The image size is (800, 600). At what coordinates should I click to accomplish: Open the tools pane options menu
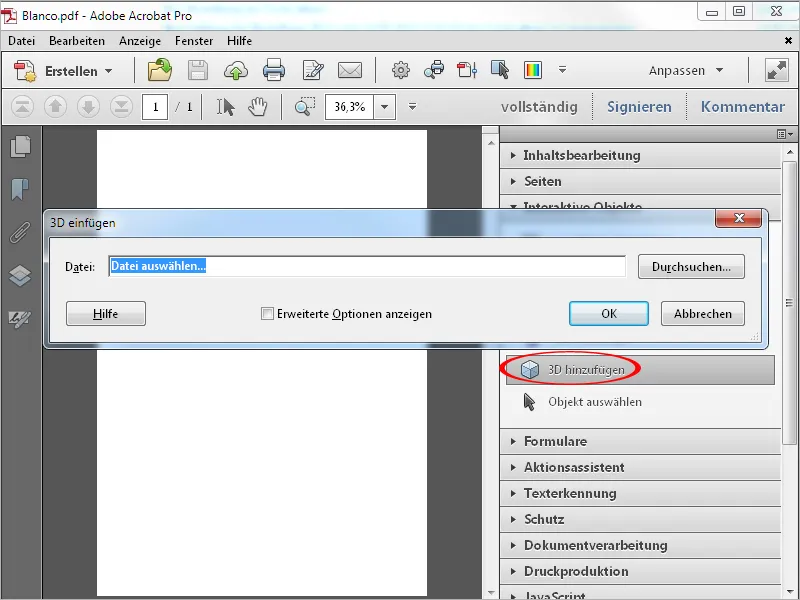click(x=785, y=134)
